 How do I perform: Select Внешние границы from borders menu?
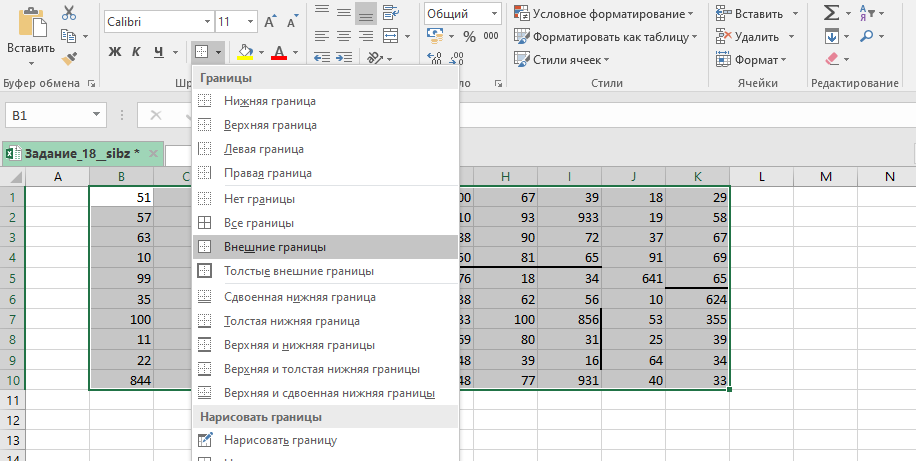tap(275, 247)
